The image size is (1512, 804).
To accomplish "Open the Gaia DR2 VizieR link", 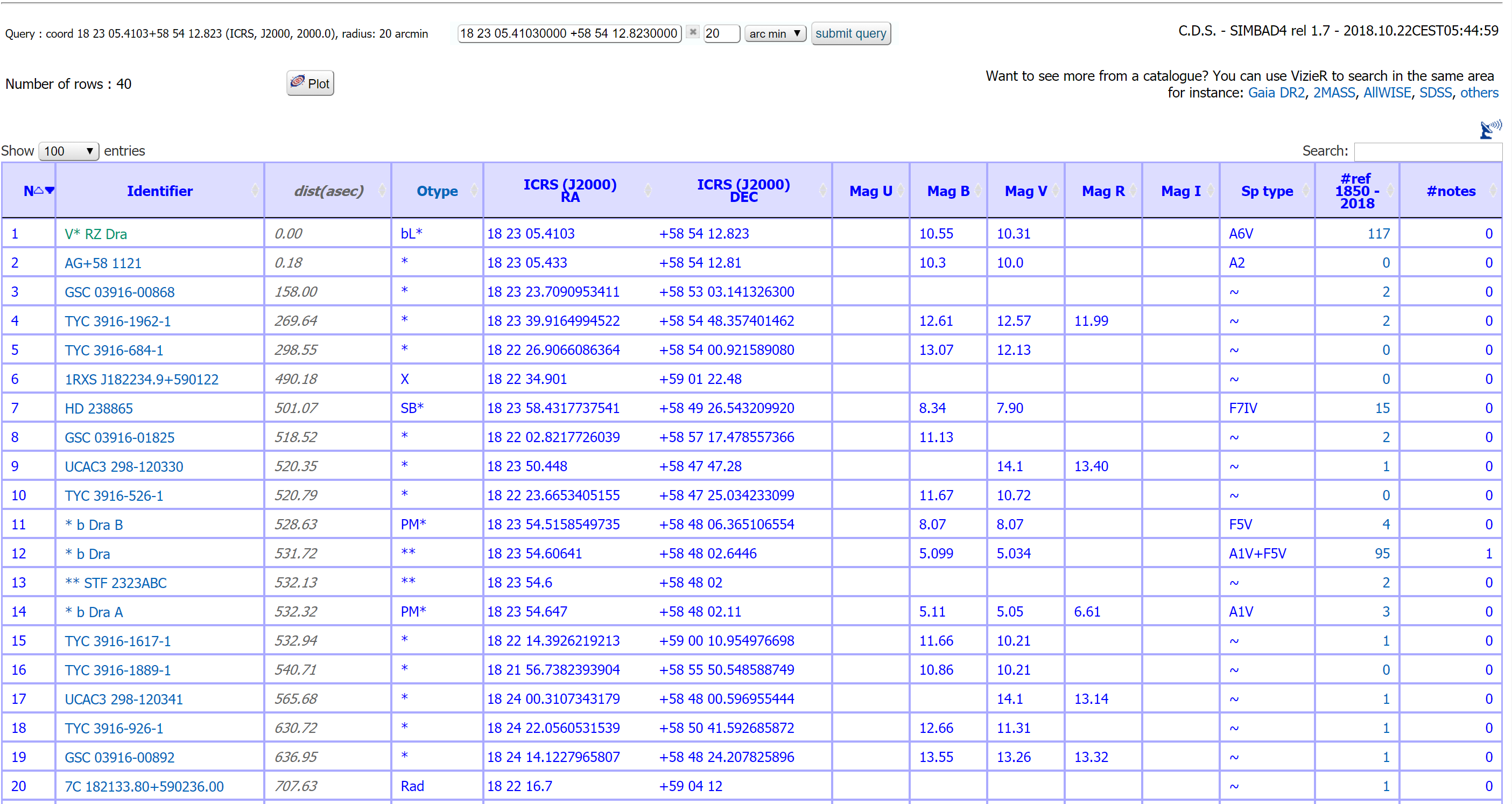I will [1276, 93].
